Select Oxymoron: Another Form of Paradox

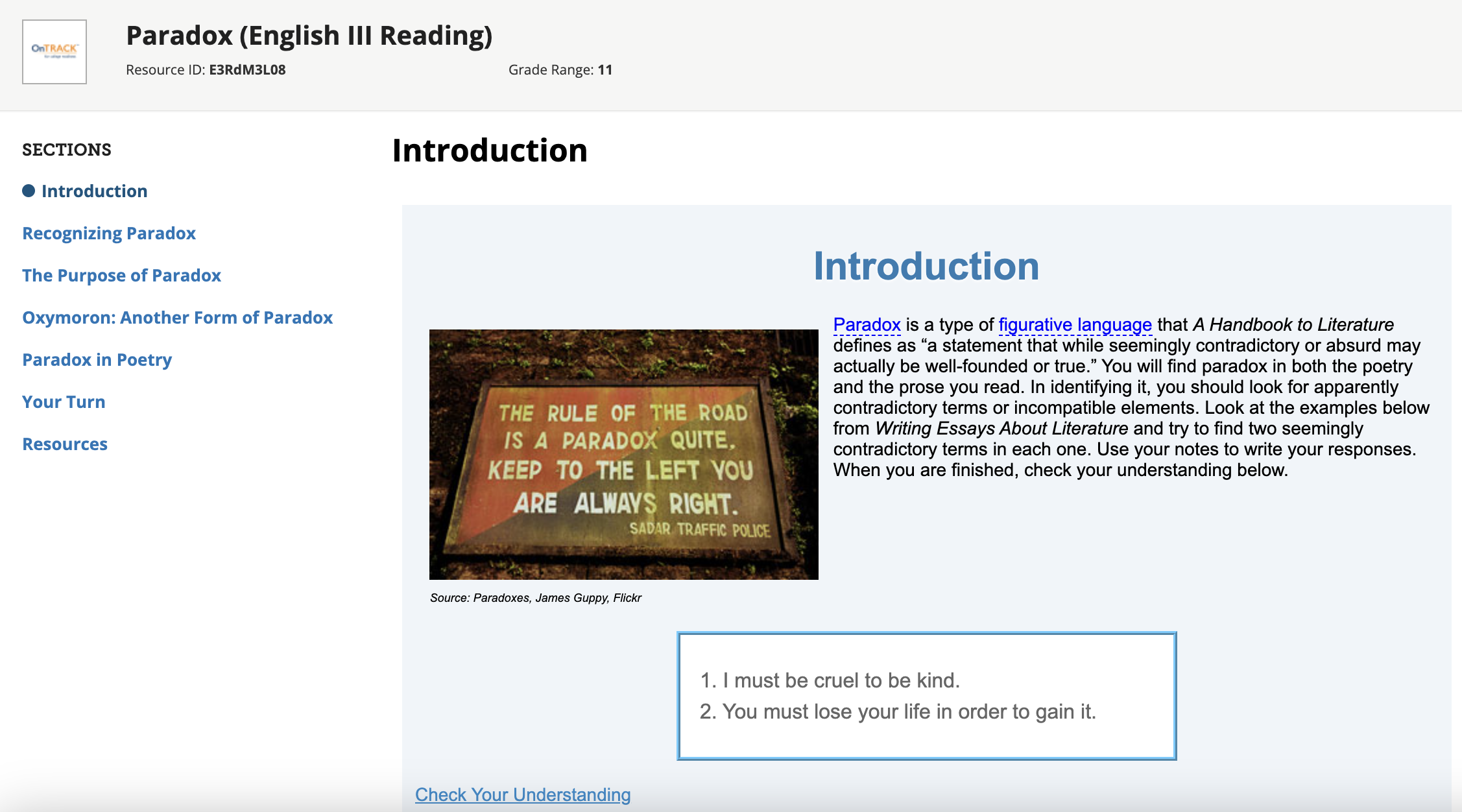coord(177,317)
